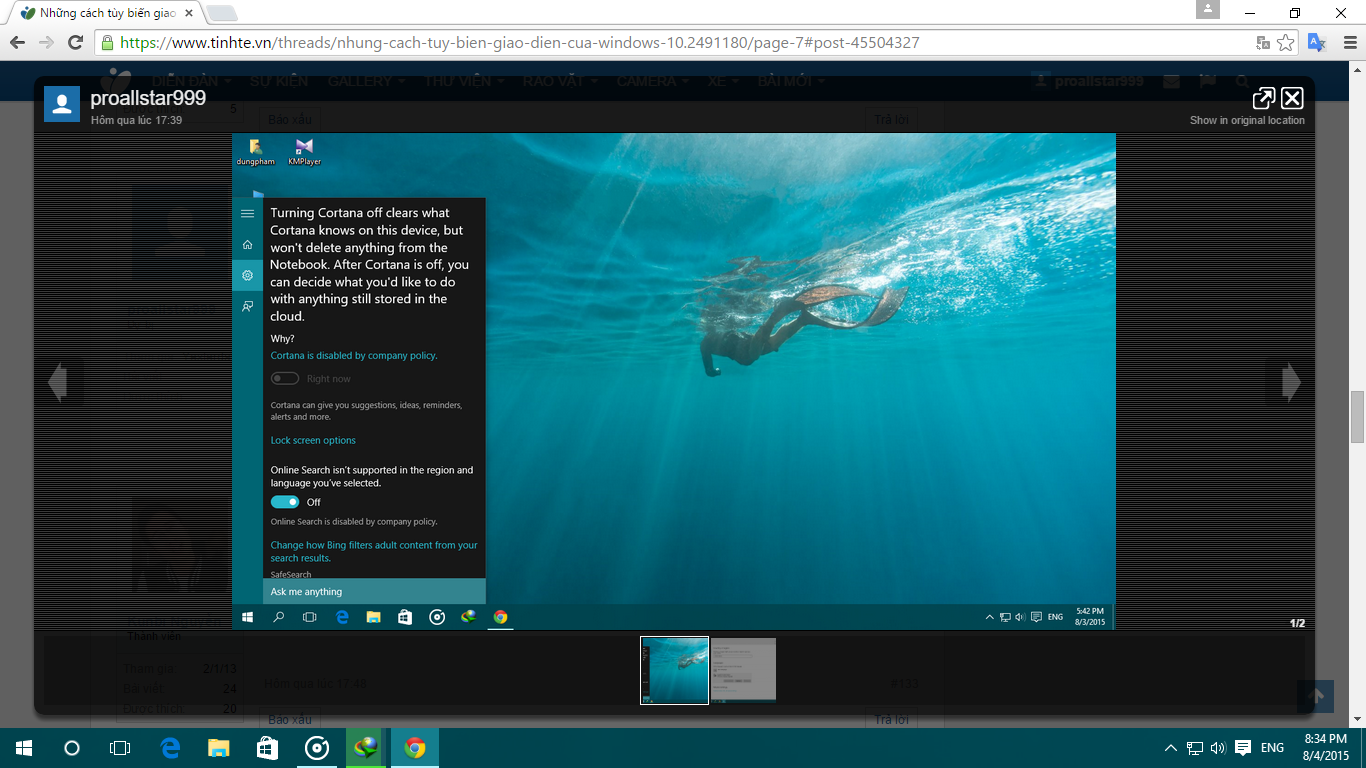Click the browser back arrow
Image resolution: width=1366 pixels, height=768 pixels.
point(17,43)
